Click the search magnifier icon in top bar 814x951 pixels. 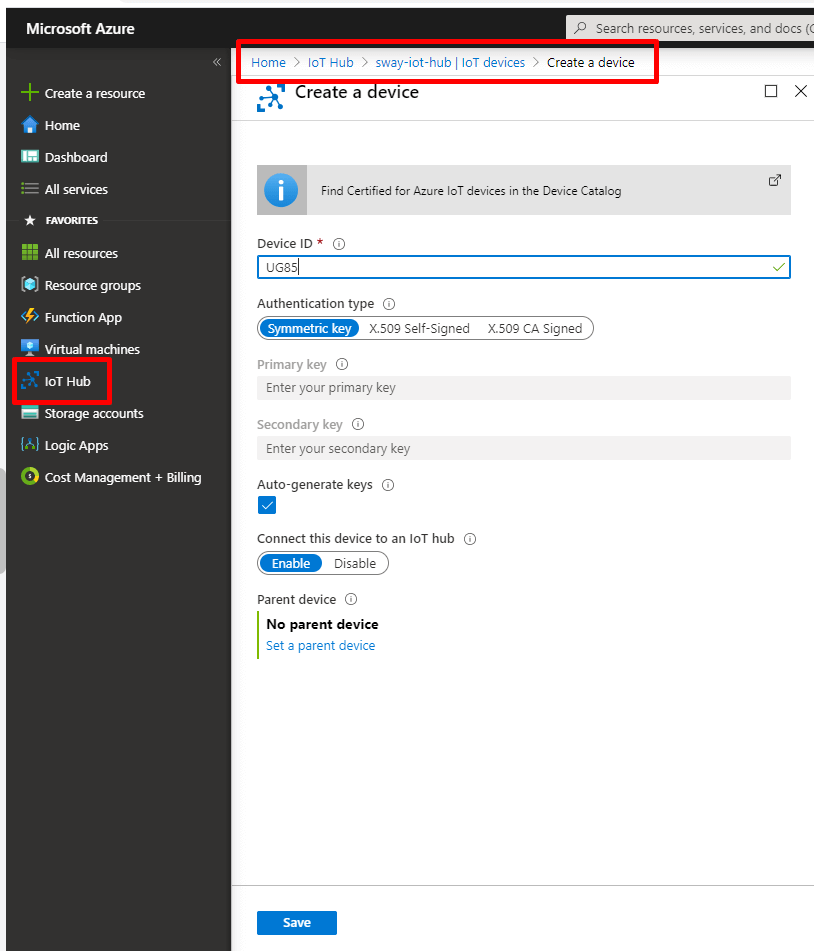(580, 28)
